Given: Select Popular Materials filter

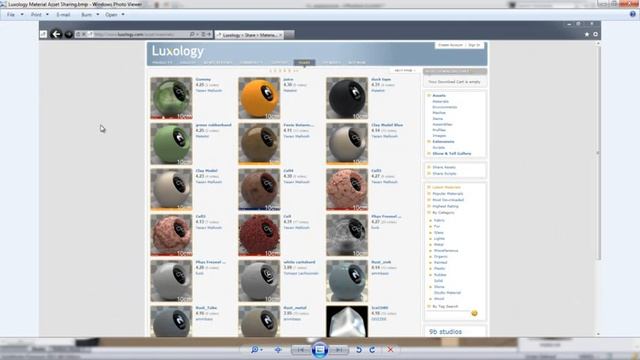Looking at the screenshot, I should pos(448,194).
